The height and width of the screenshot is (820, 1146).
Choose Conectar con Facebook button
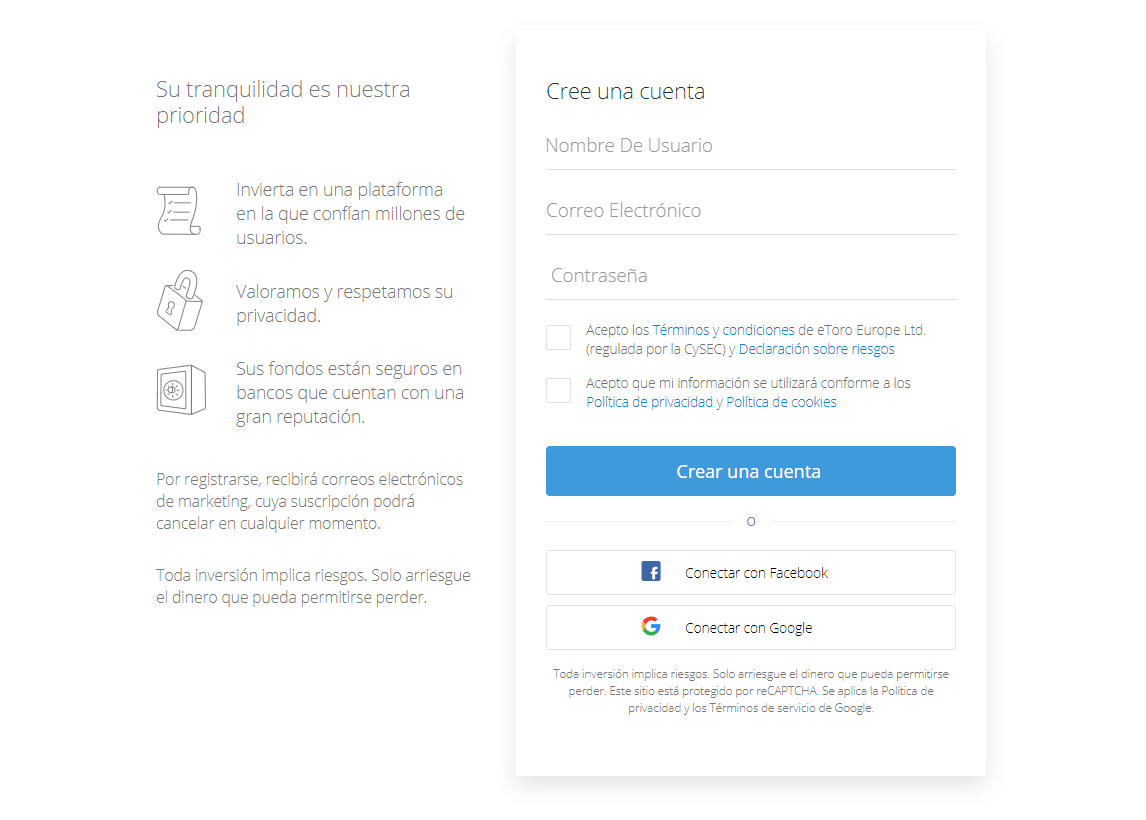coord(751,572)
